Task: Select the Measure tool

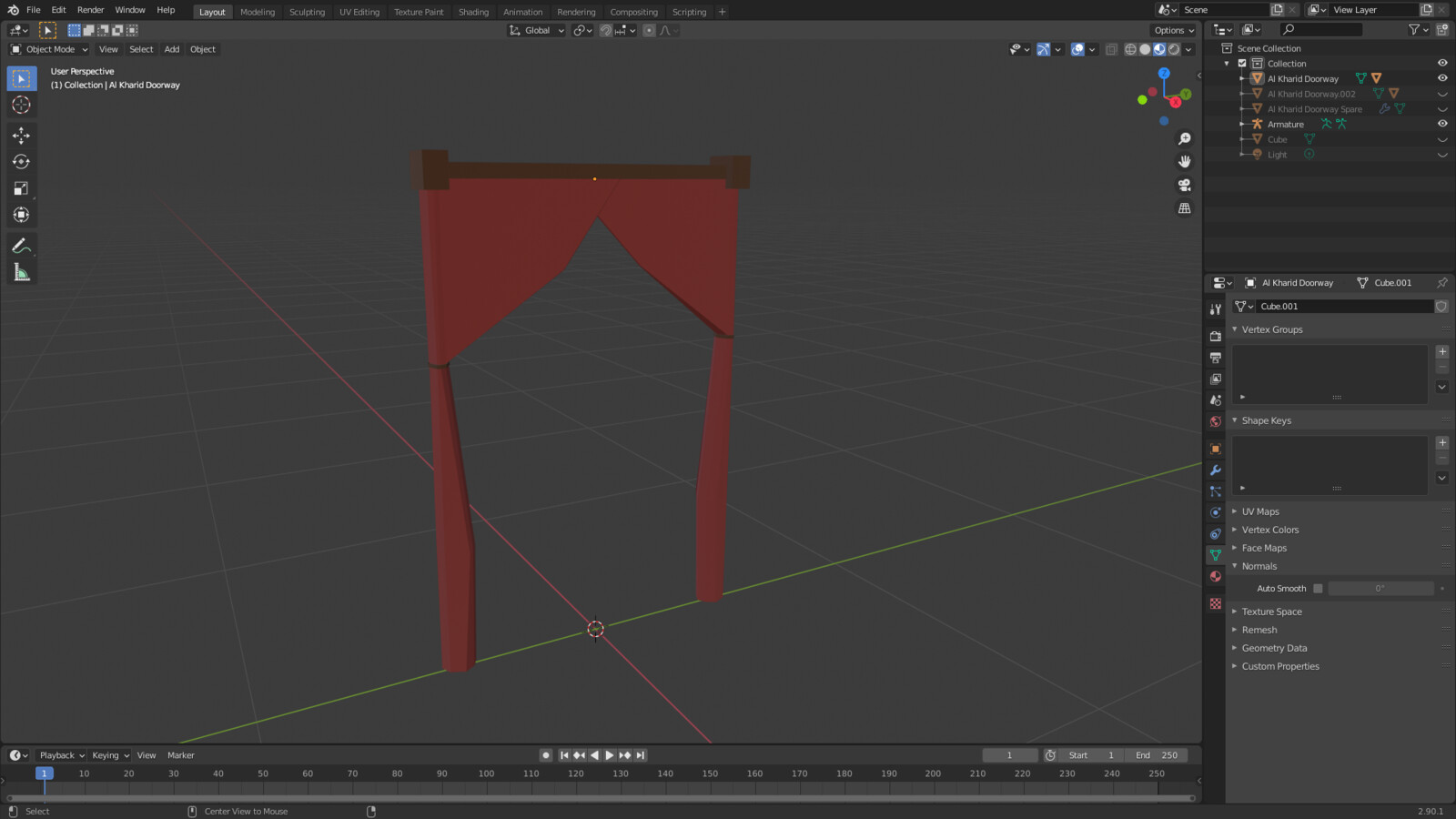Action: tap(22, 272)
